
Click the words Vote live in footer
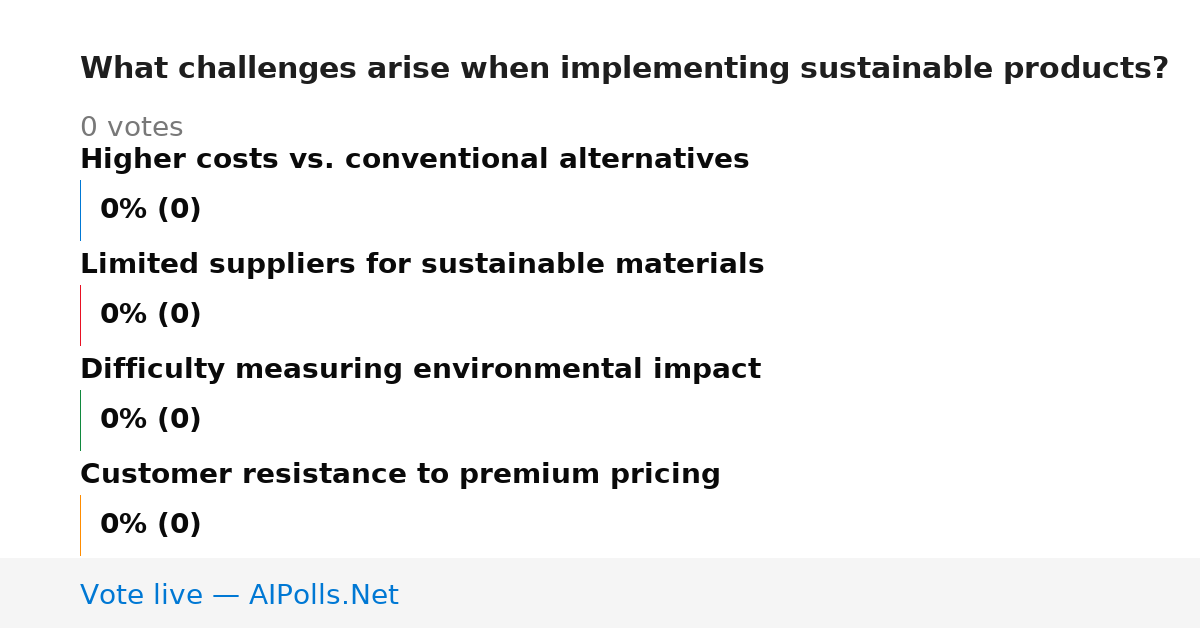[x=141, y=595]
